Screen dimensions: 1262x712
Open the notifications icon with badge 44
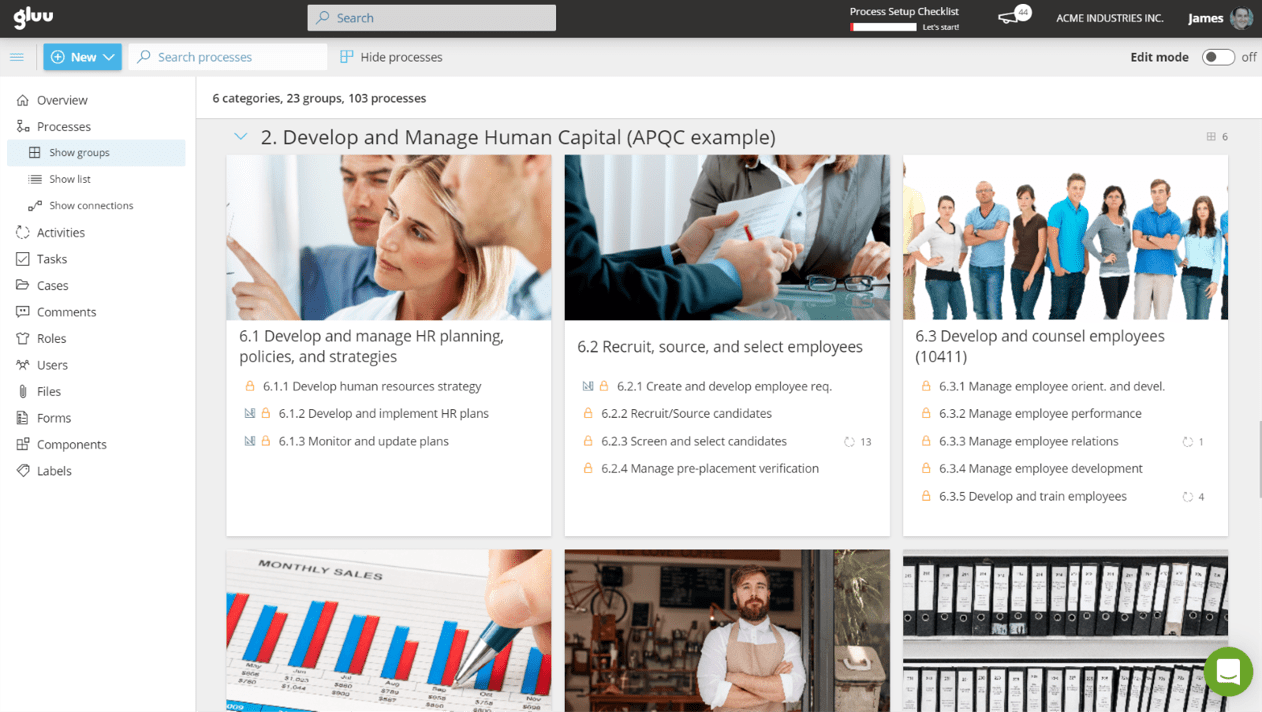click(x=1011, y=17)
